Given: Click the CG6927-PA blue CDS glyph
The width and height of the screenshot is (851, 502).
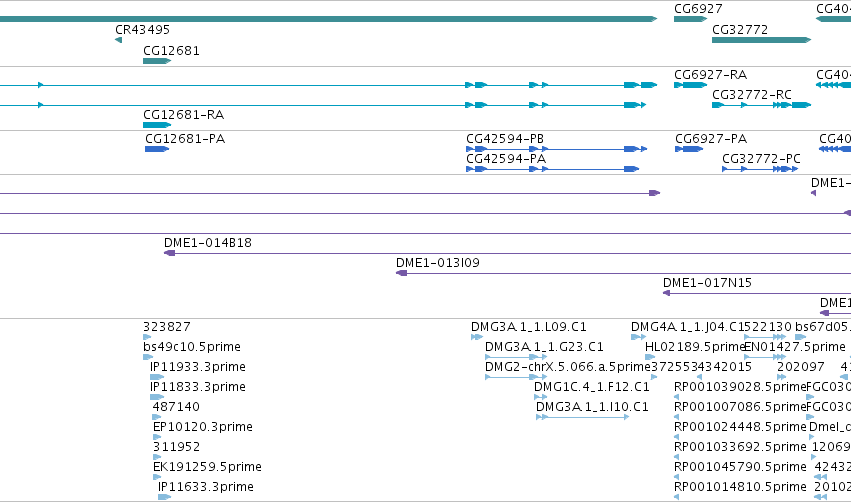Looking at the screenshot, I should (x=689, y=149).
